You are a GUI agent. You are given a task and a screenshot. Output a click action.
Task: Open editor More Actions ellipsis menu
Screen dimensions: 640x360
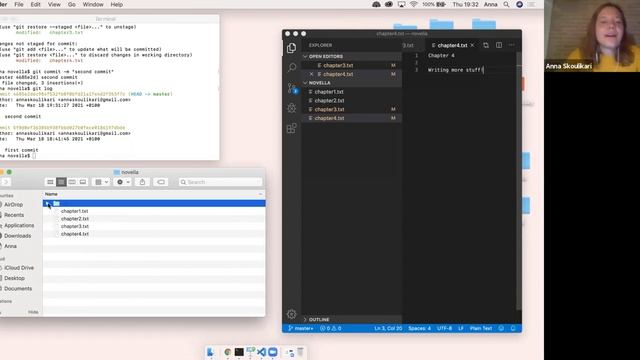511,45
